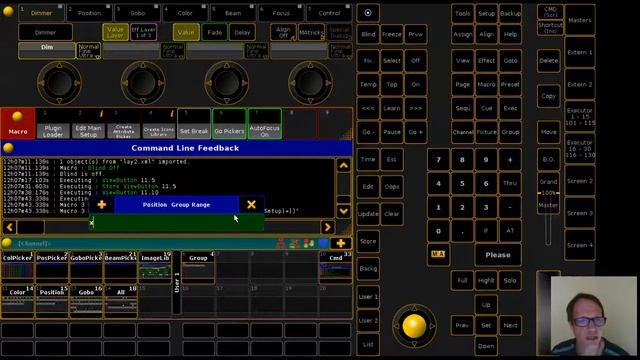Toggle the Blind key
This screenshot has width=640, height=360.
click(368, 34)
